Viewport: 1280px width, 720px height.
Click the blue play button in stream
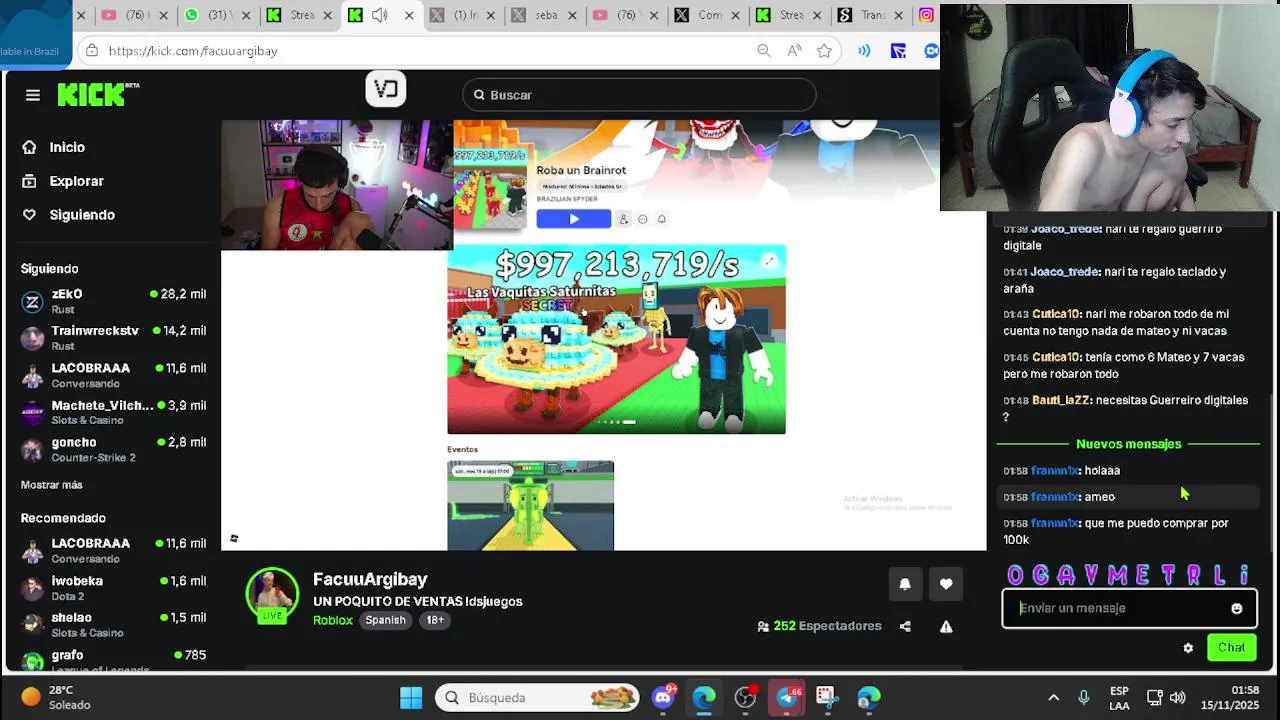coord(574,219)
